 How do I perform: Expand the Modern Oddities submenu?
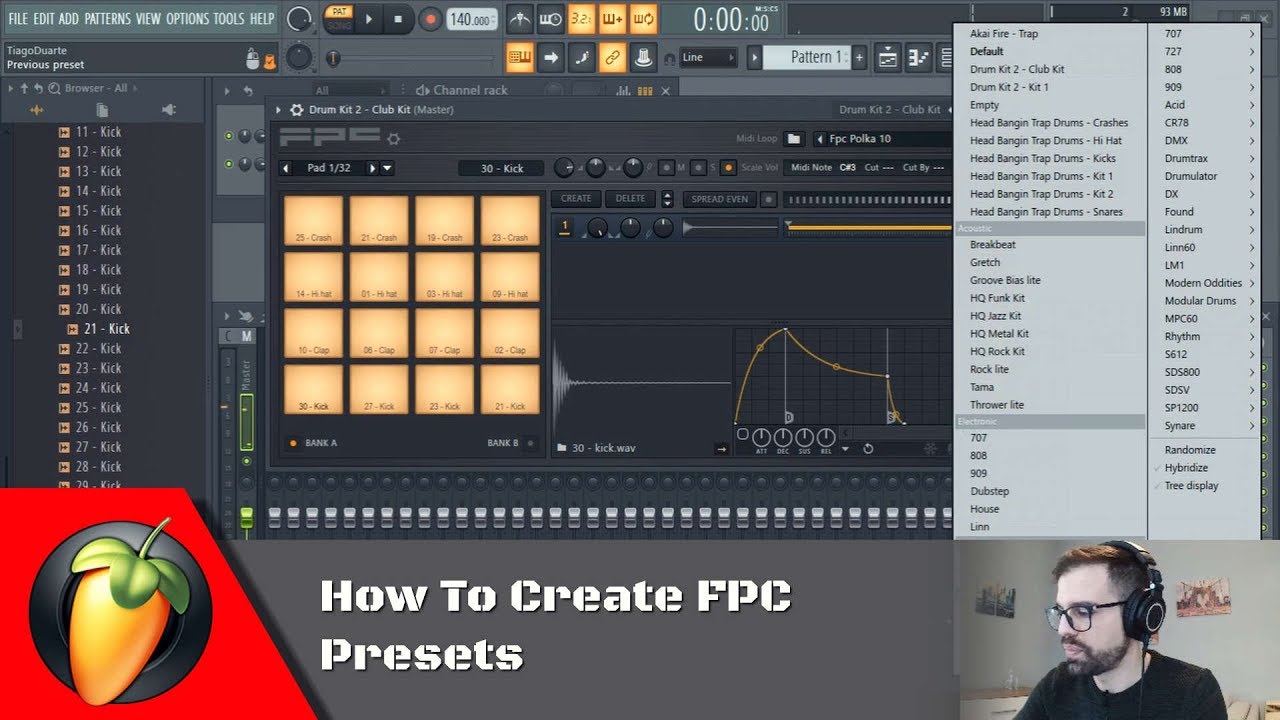pos(1251,283)
